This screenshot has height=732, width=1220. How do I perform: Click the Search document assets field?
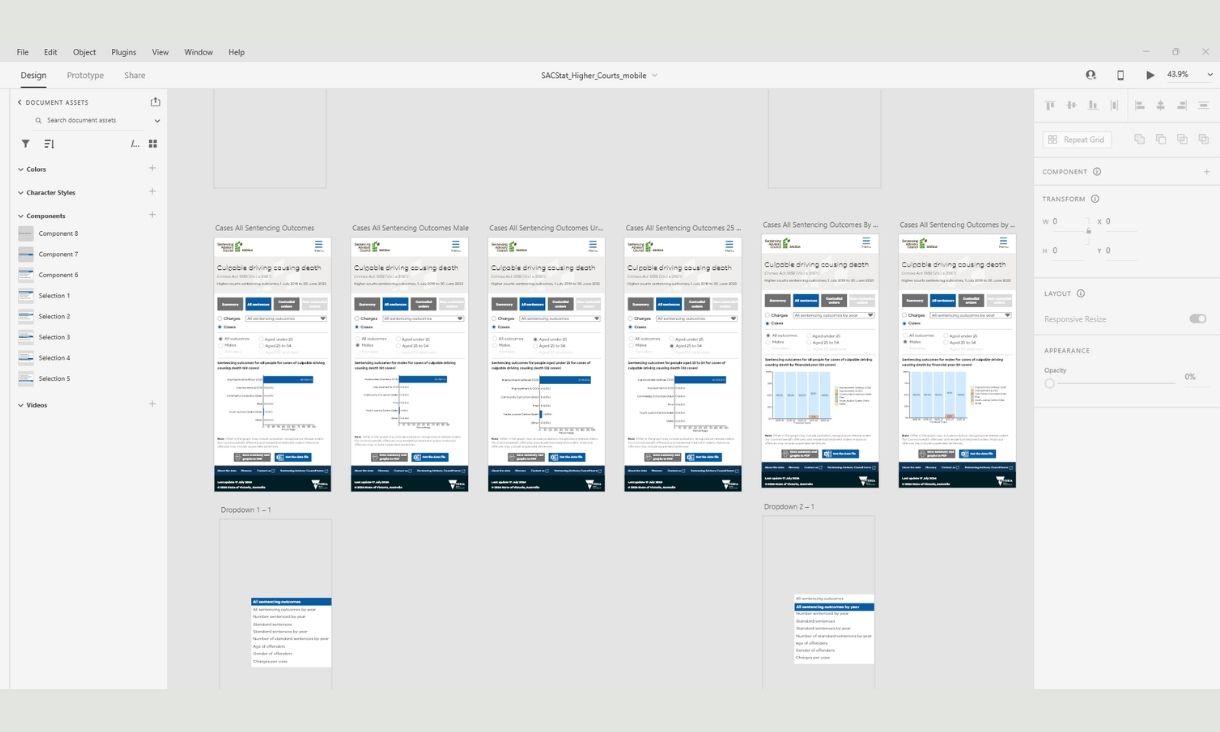(97, 120)
